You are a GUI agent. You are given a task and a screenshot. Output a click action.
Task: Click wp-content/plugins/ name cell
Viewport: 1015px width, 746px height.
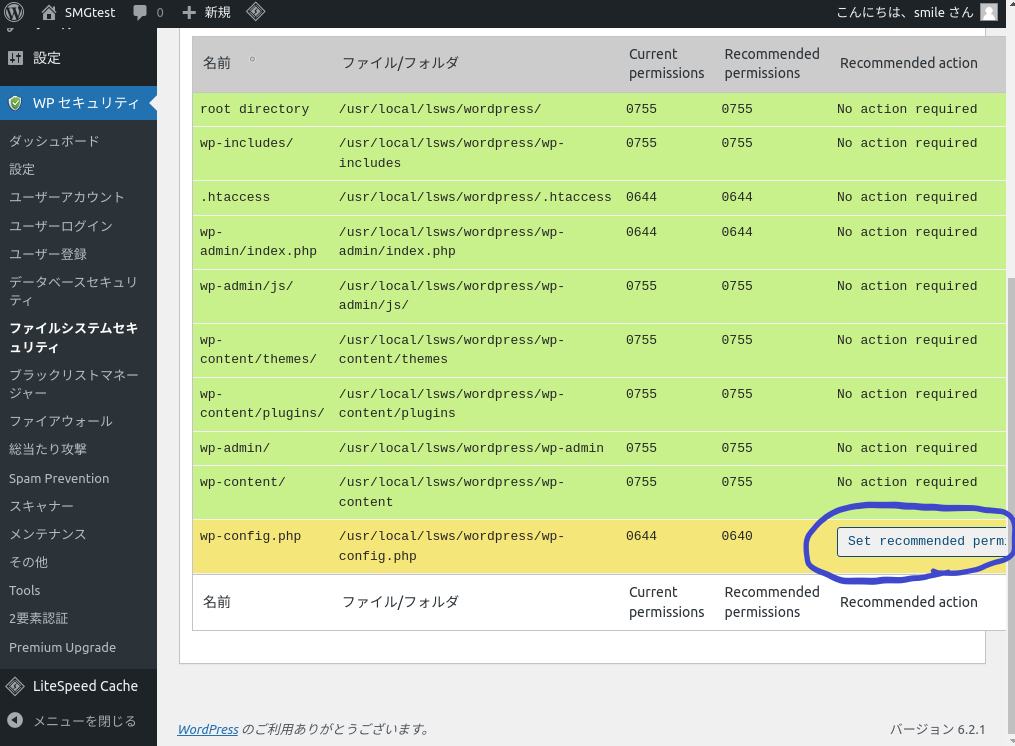(262, 403)
